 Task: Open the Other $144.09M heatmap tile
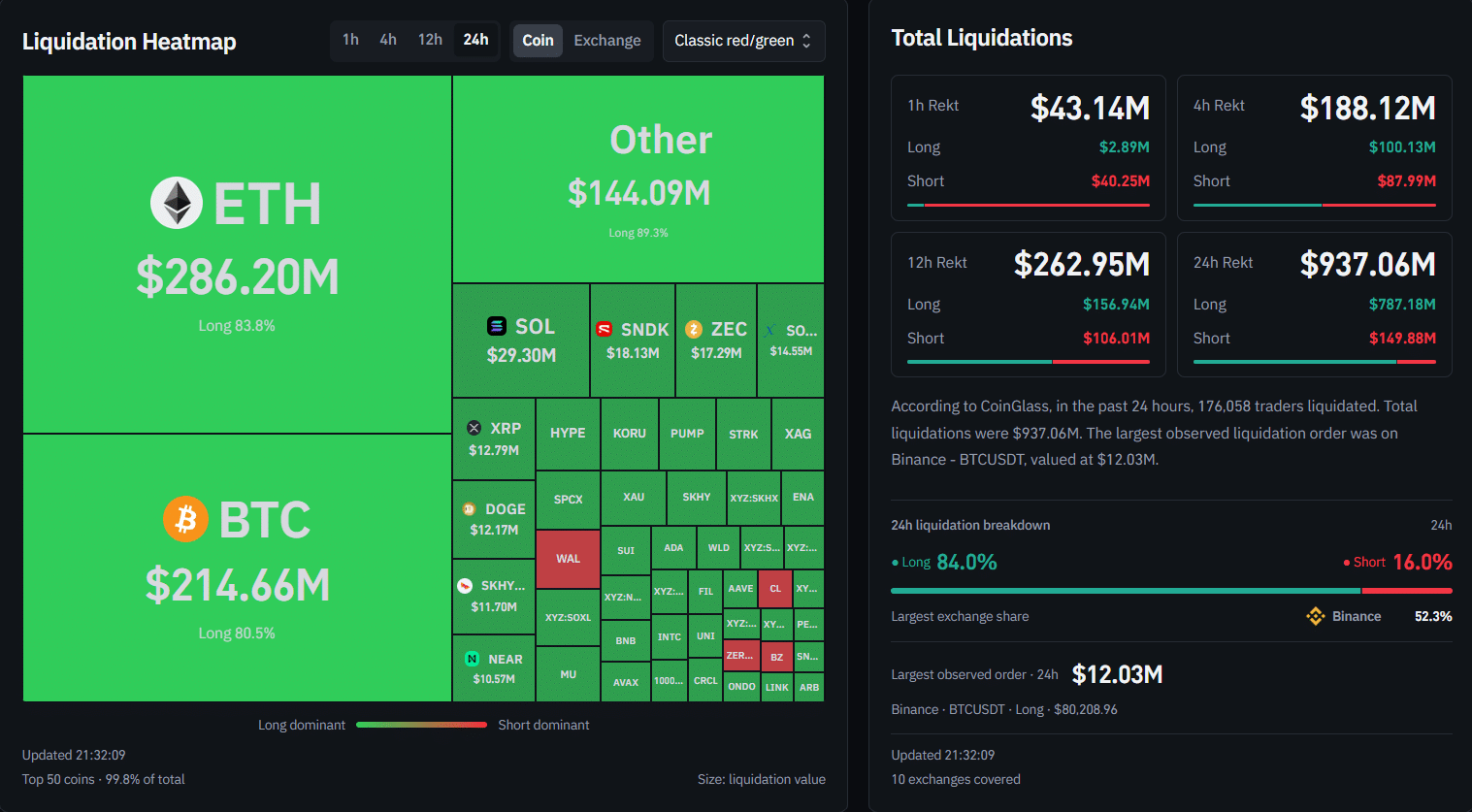(638, 179)
